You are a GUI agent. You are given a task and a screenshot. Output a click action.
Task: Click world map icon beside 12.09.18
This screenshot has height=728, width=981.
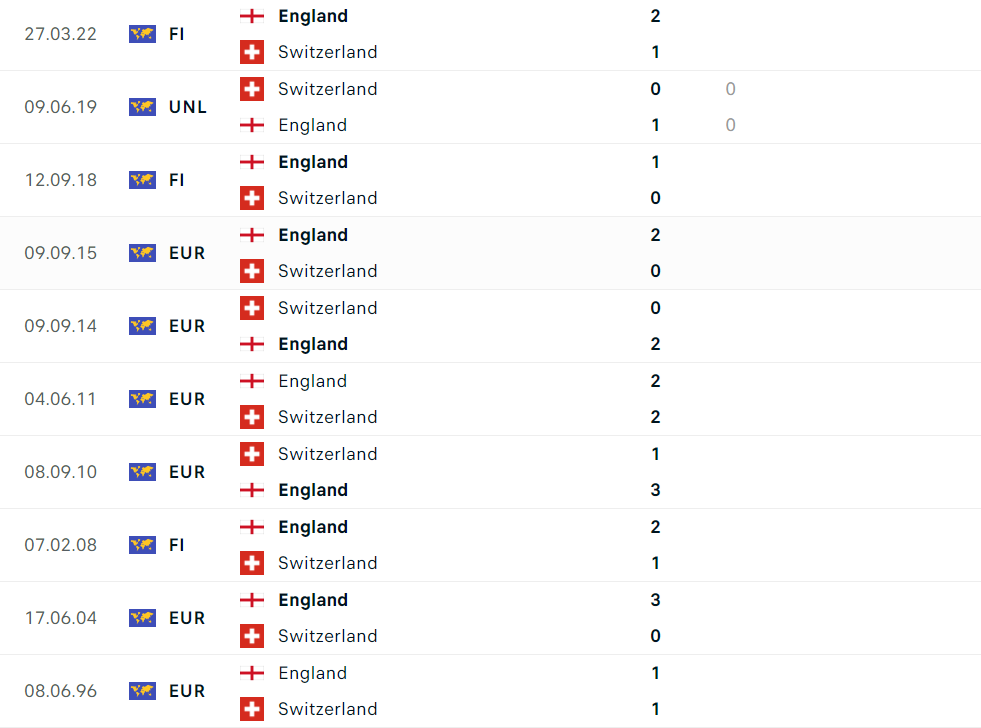(142, 180)
